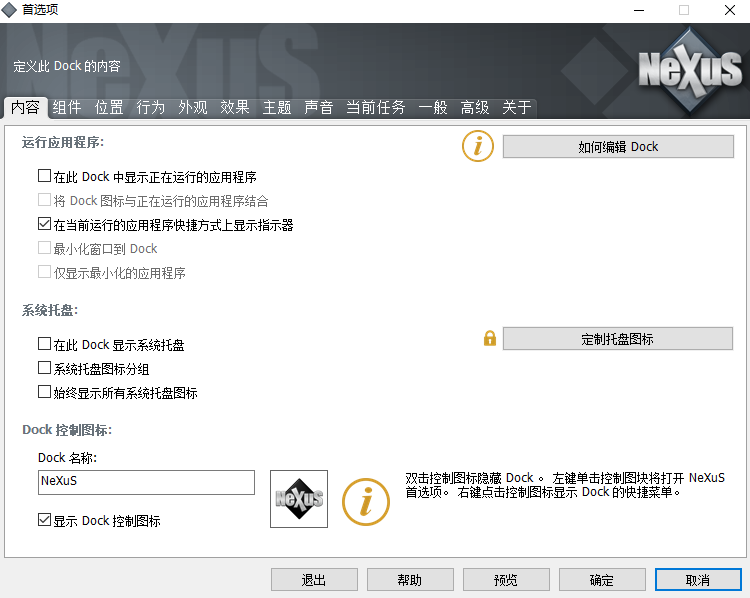Switch to the 组件 tab
This screenshot has height=598, width=750.
(x=67, y=107)
